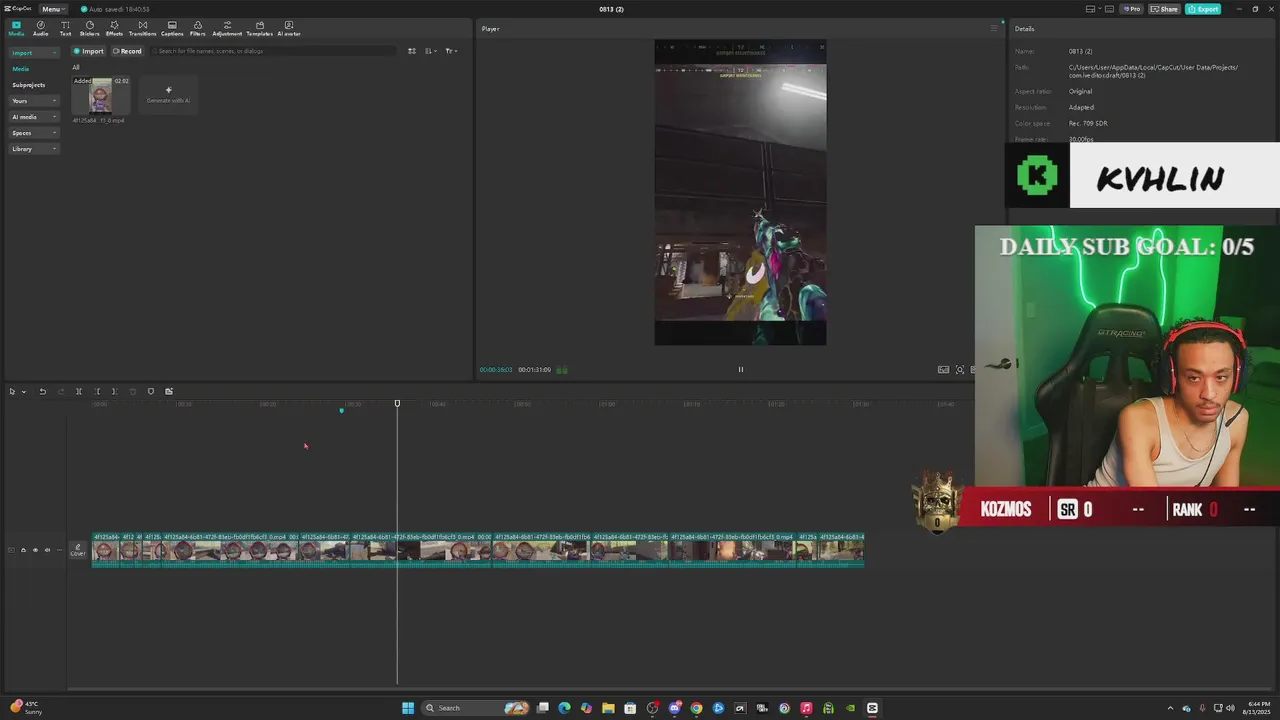The image size is (1280, 720).
Task: Open the Filters panel
Action: click(197, 28)
